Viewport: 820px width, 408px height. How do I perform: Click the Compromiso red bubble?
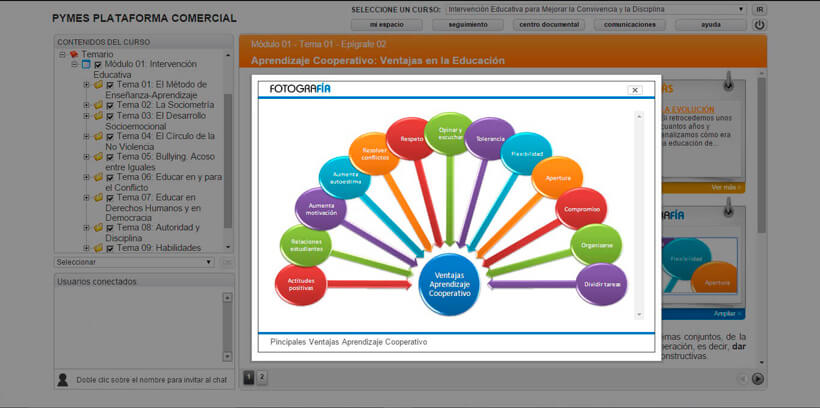(582, 209)
